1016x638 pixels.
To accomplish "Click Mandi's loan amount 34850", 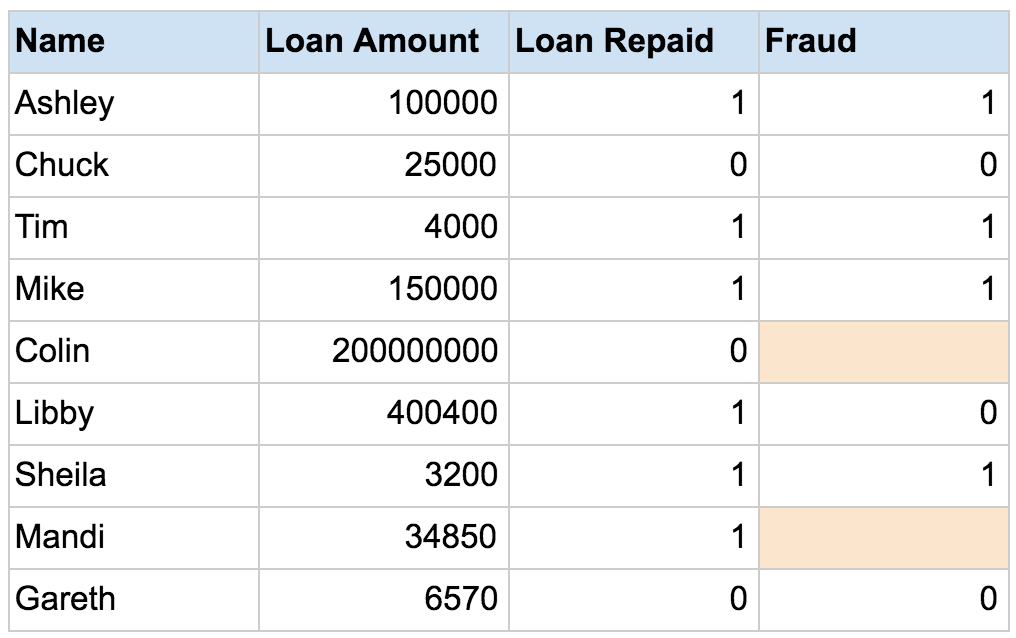I will 383,537.
